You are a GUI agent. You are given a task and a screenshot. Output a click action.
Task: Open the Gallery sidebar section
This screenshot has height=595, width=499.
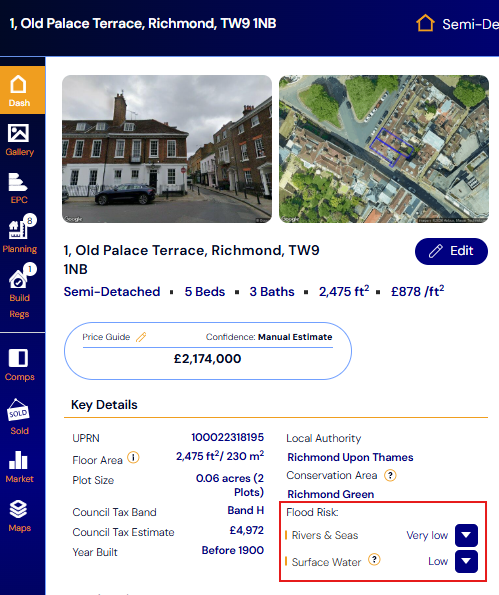coord(19,140)
